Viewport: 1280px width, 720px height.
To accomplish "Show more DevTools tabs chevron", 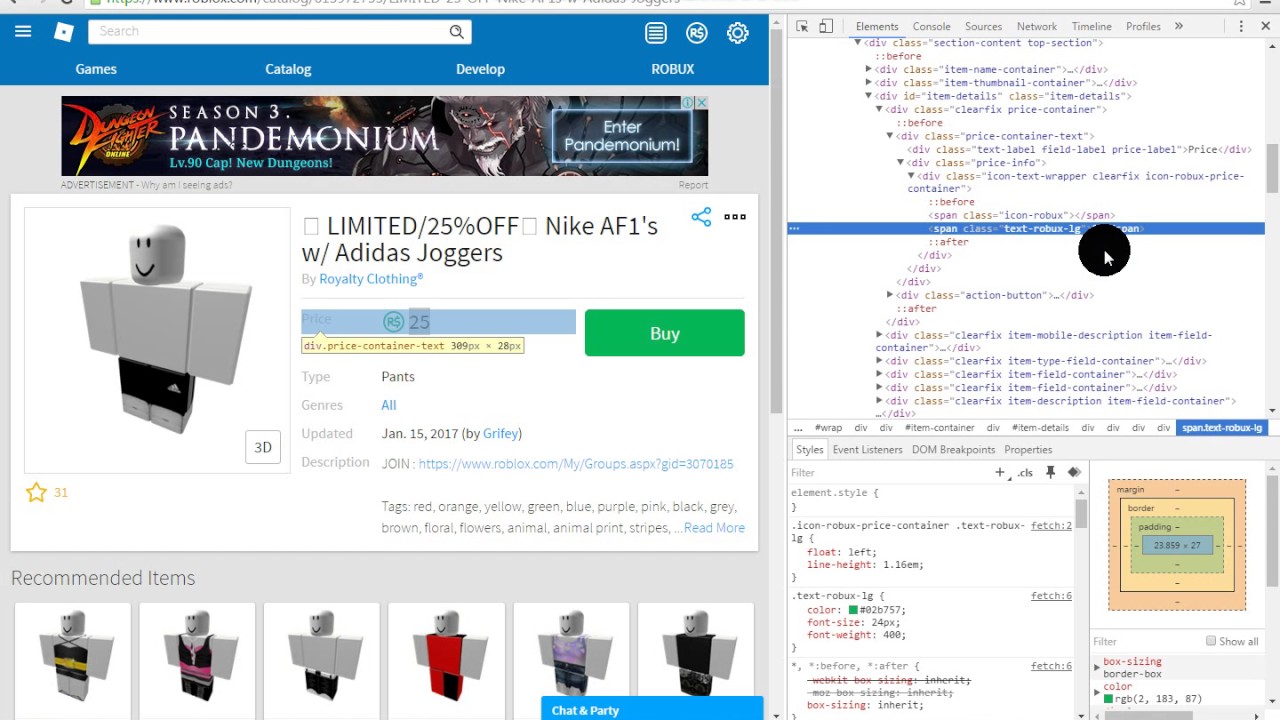I will click(1179, 26).
